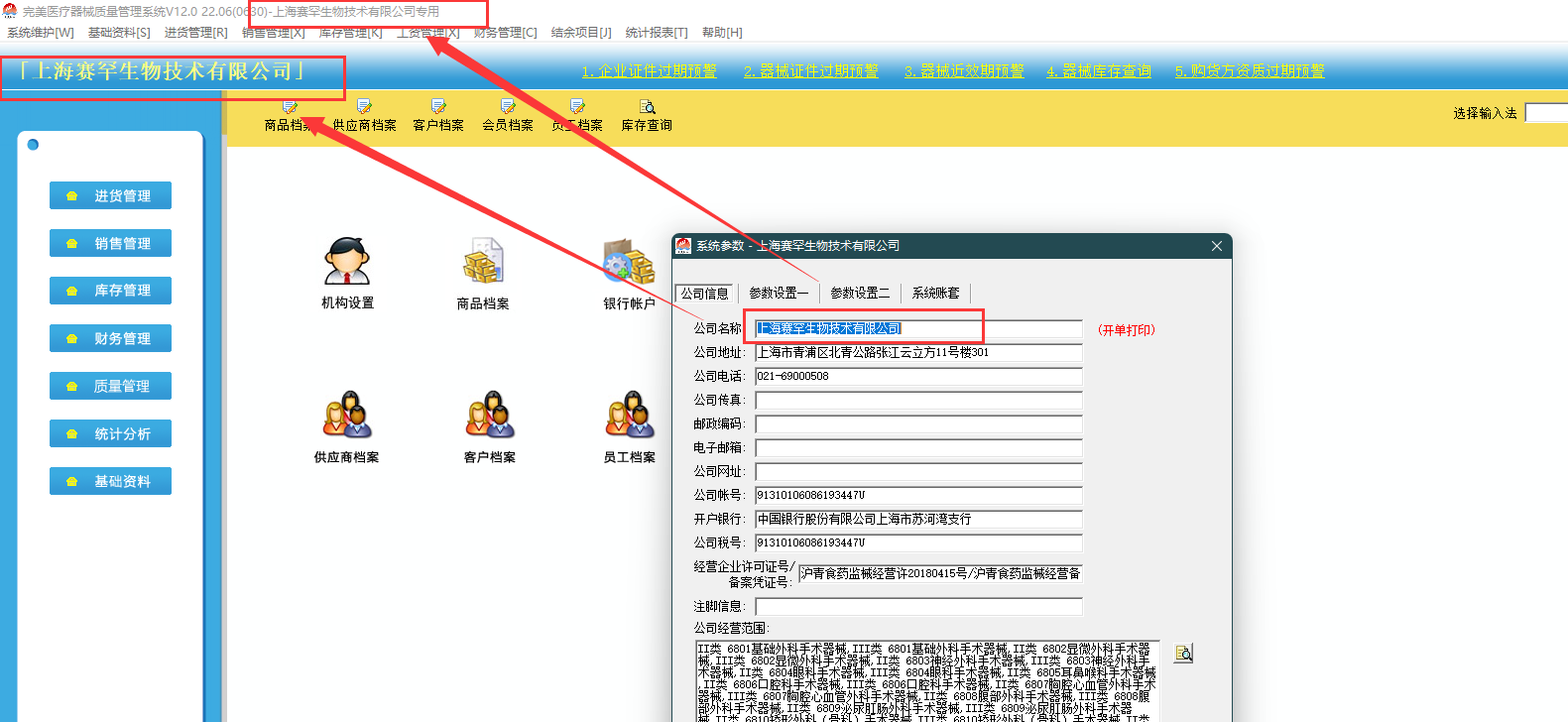Click the empty 电子邮箱 field

[x=918, y=447]
